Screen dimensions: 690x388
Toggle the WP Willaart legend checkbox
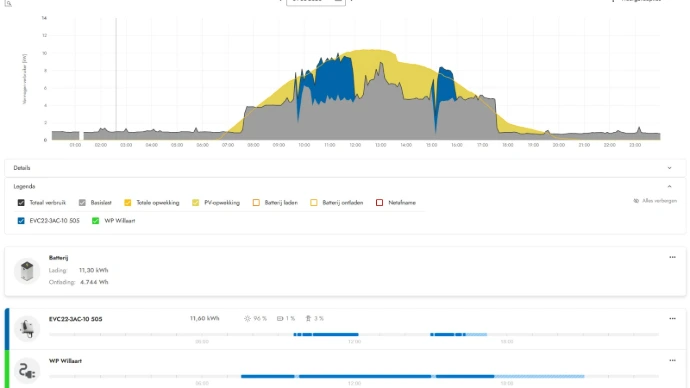[95, 221]
